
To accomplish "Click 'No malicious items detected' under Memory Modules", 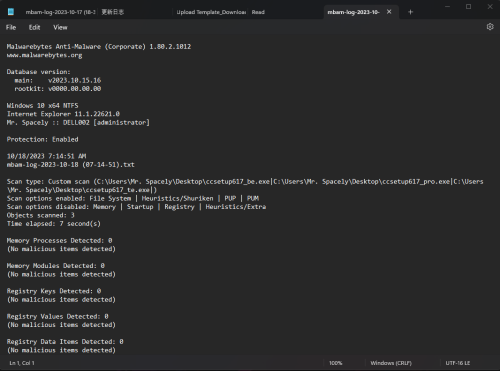I will 61,274.
